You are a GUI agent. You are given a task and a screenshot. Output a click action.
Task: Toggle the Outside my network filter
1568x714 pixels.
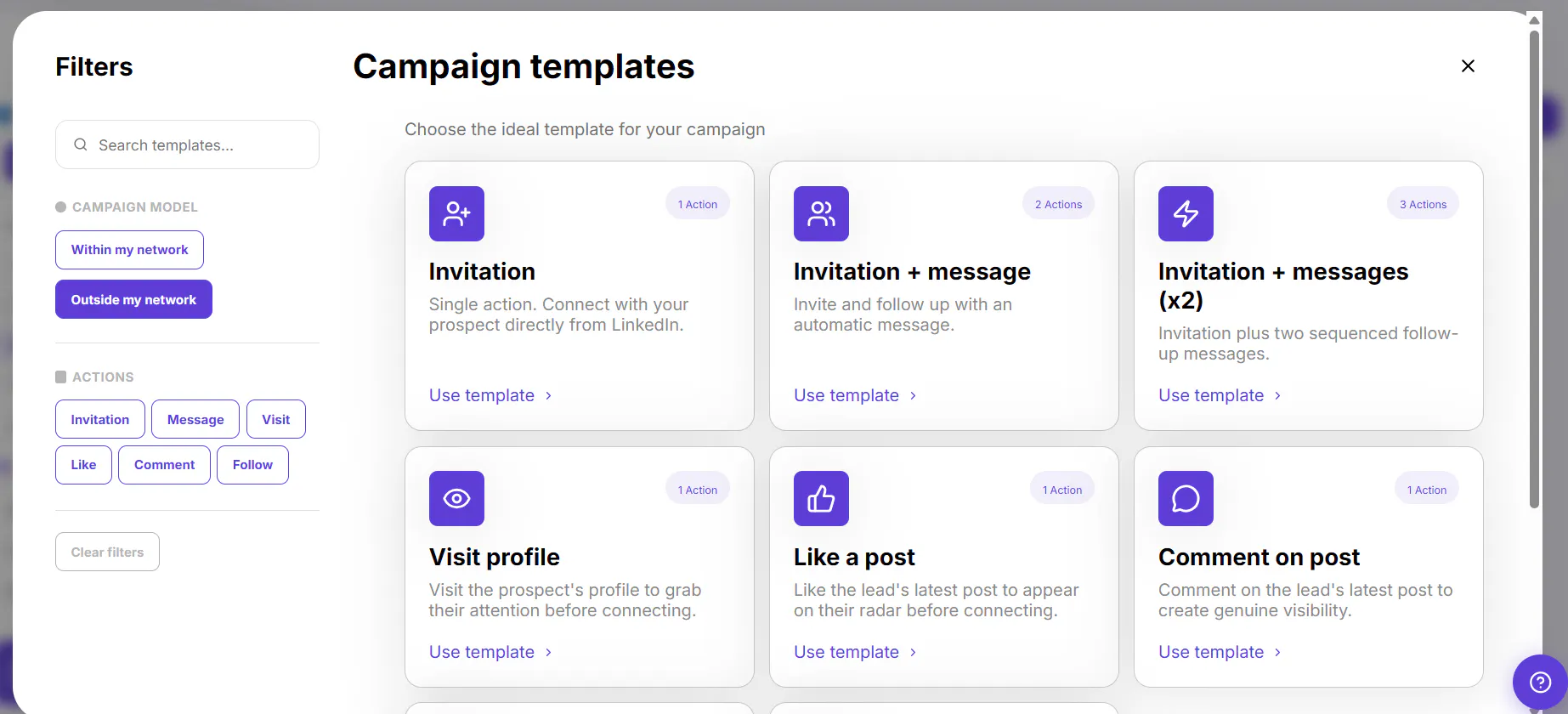coord(133,299)
